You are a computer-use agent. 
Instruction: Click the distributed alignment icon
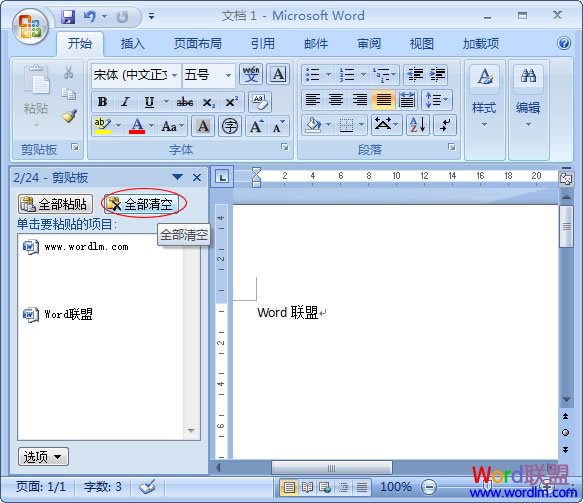pos(407,100)
